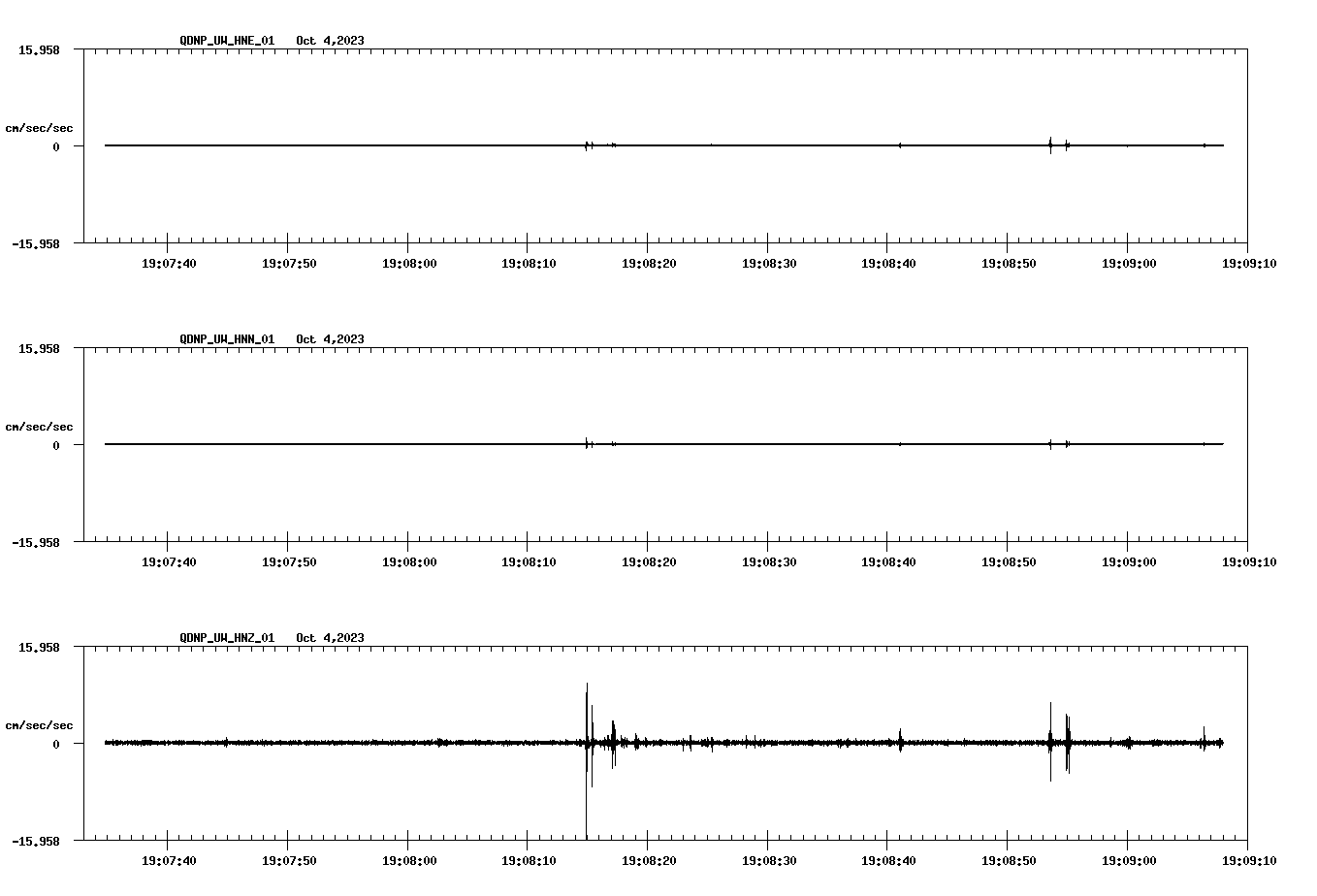Click the 15.958 upper limit on HNE plot

pos(39,49)
